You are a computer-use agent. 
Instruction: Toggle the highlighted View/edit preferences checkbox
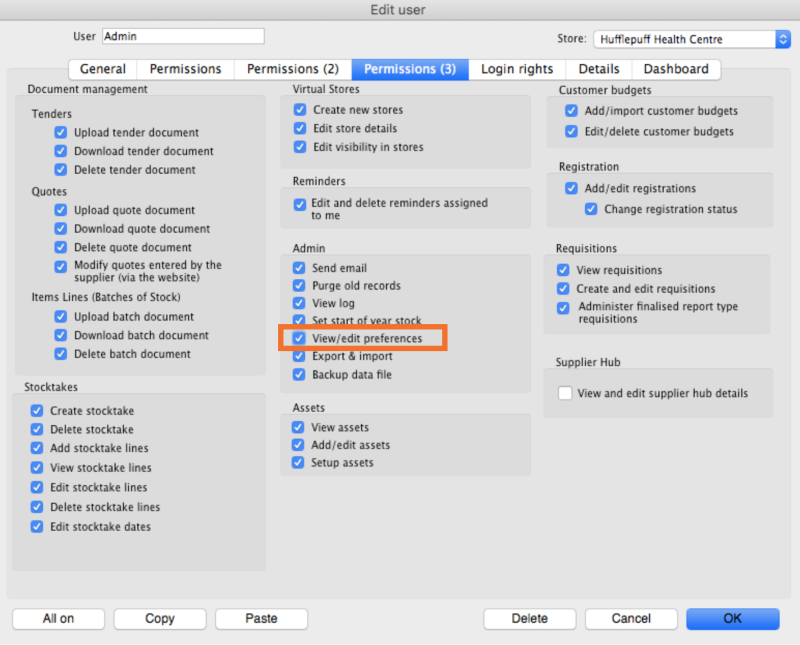pyautogui.click(x=299, y=338)
